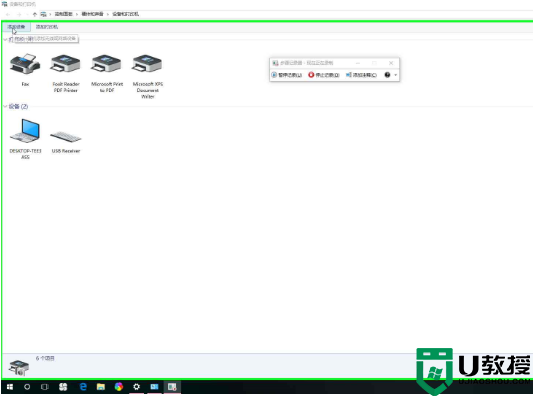Click the up arrow navigation button
This screenshot has width=533, height=397.
click(35, 14)
